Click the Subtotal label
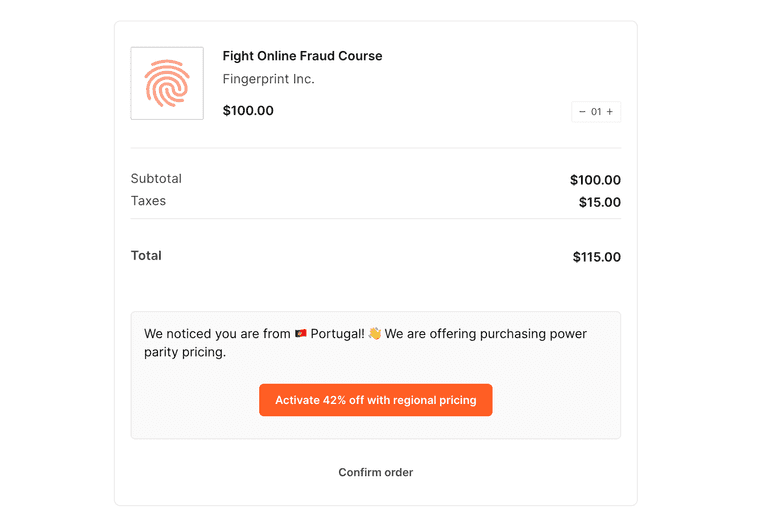This screenshot has height=523, width=766. tap(156, 179)
